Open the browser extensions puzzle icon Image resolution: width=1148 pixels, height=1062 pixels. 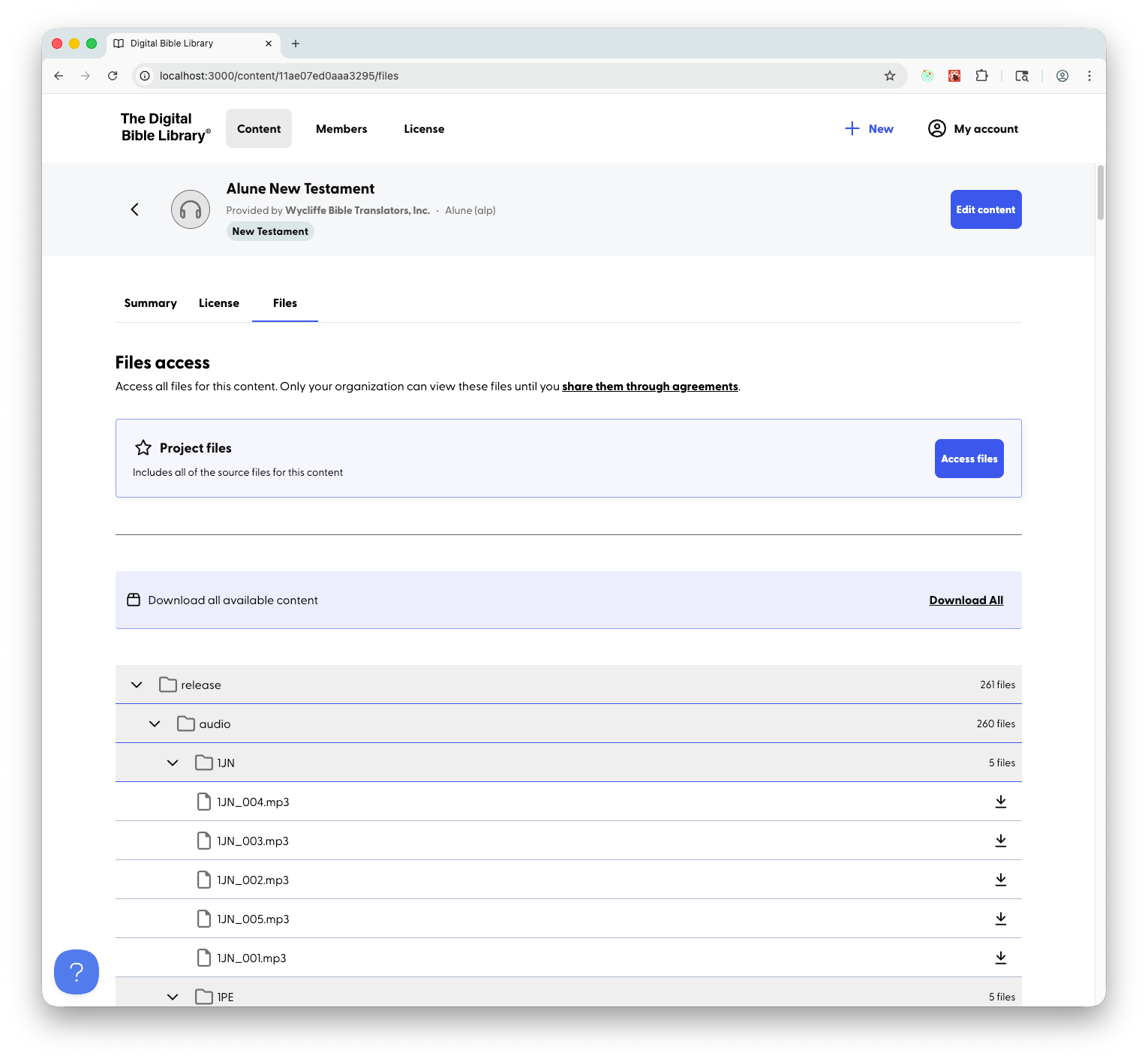981,76
